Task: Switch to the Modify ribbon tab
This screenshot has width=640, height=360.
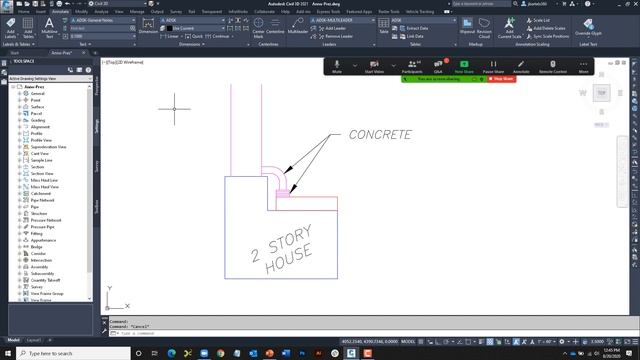Action: pyautogui.click(x=81, y=12)
